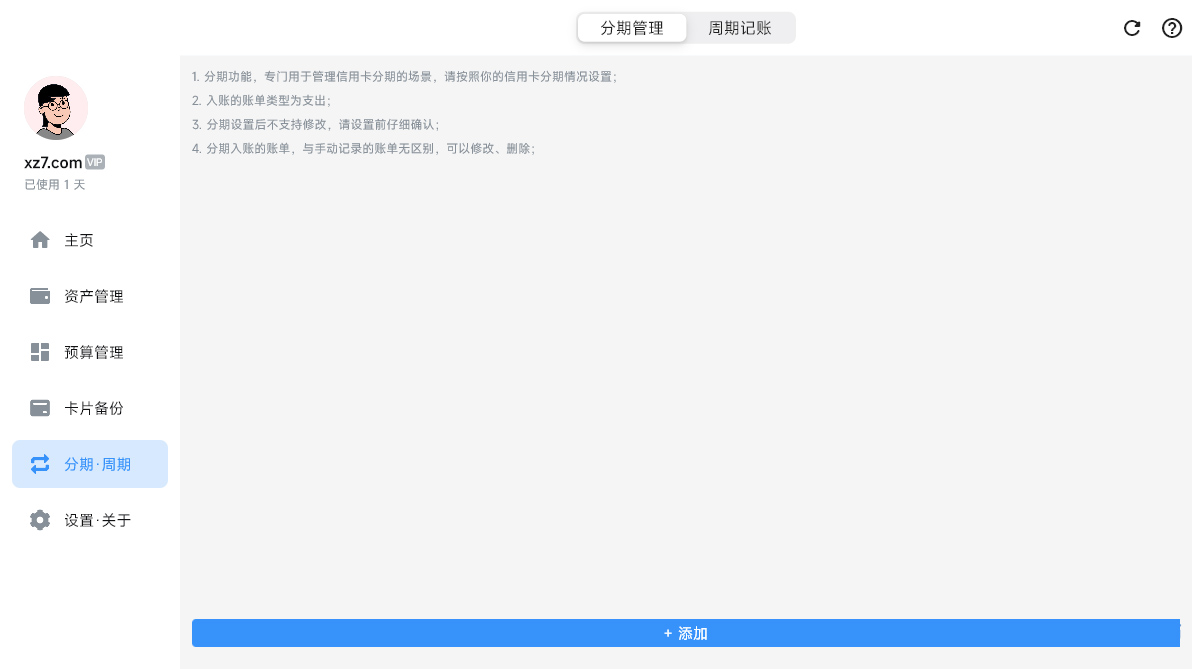Click the user avatar picture
This screenshot has width=1192, height=669.
pyautogui.click(x=56, y=108)
